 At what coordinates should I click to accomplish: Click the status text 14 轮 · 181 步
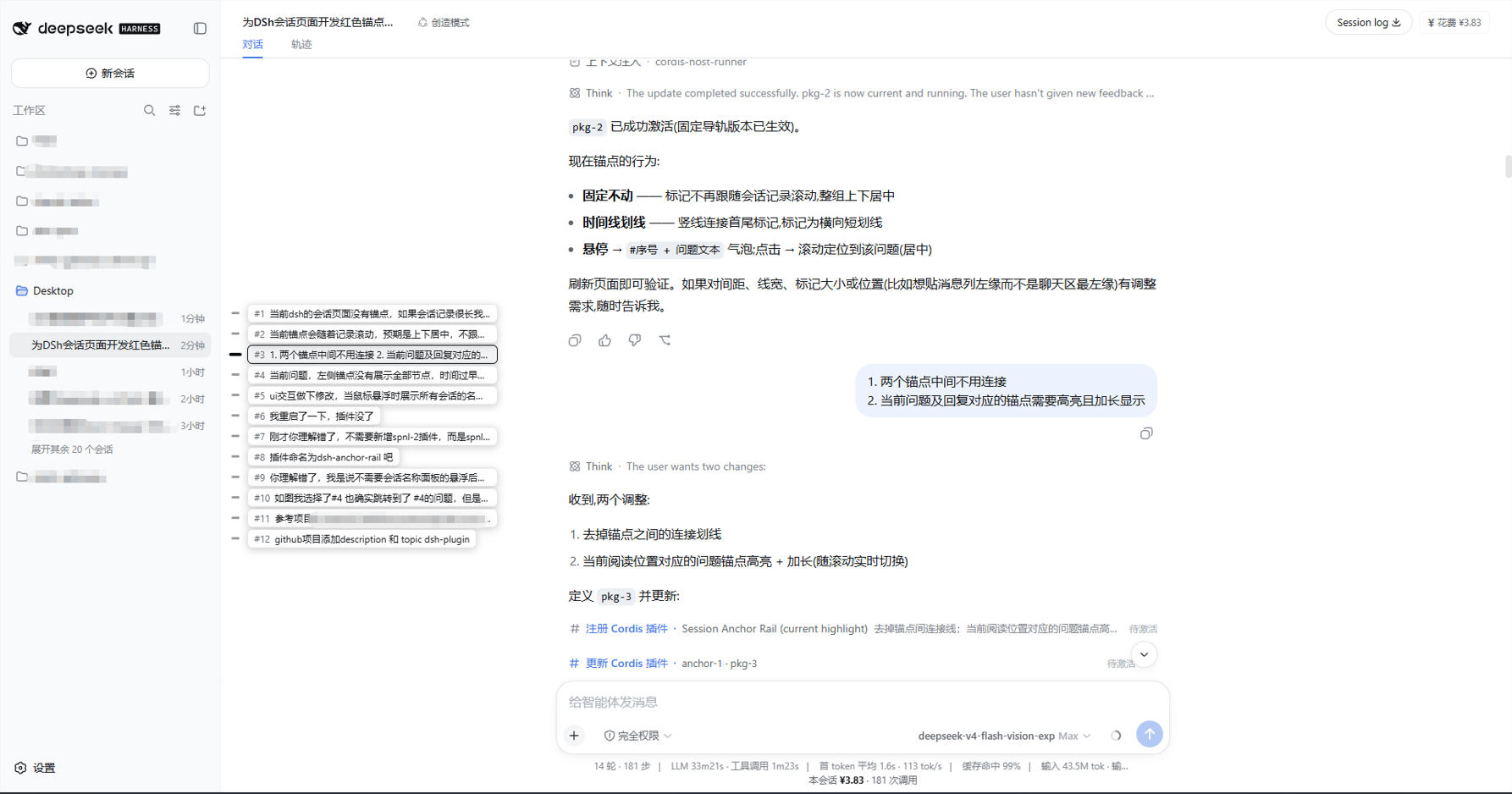coord(622,766)
